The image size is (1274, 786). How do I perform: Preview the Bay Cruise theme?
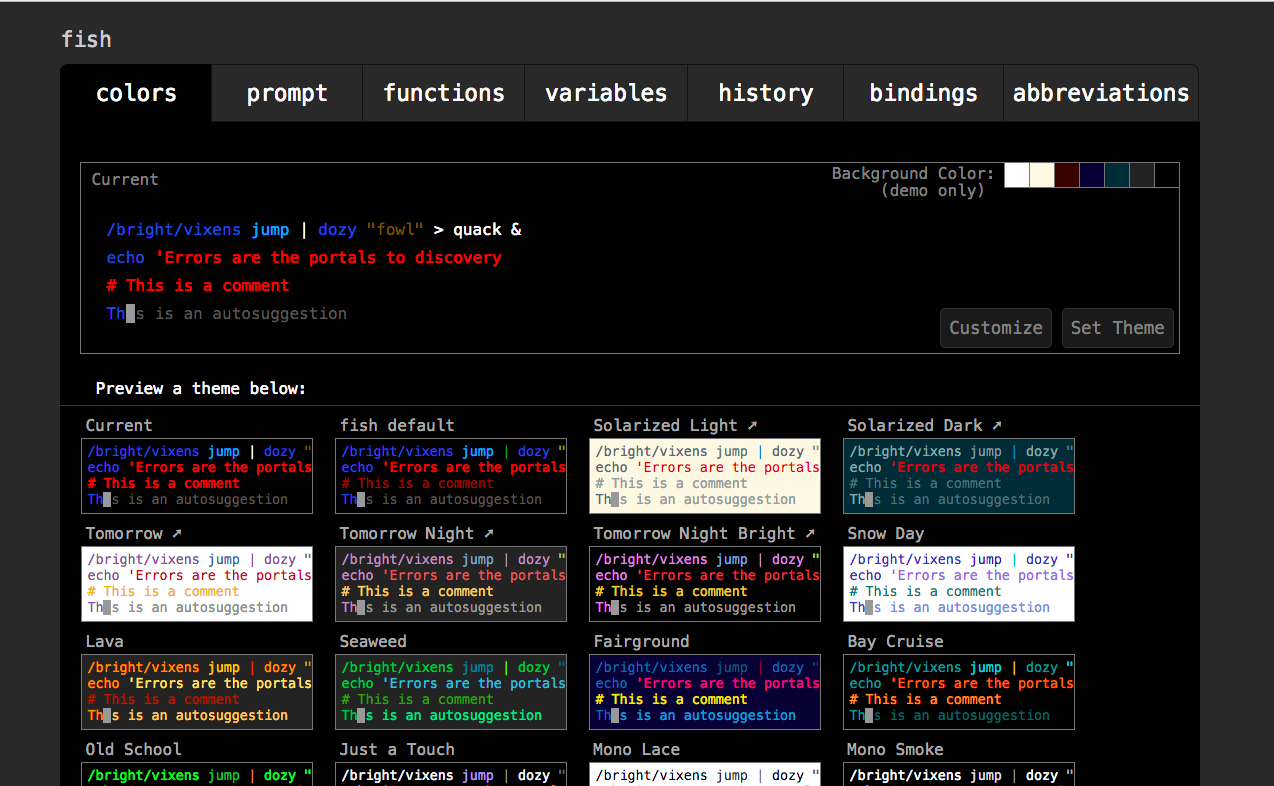(959, 692)
